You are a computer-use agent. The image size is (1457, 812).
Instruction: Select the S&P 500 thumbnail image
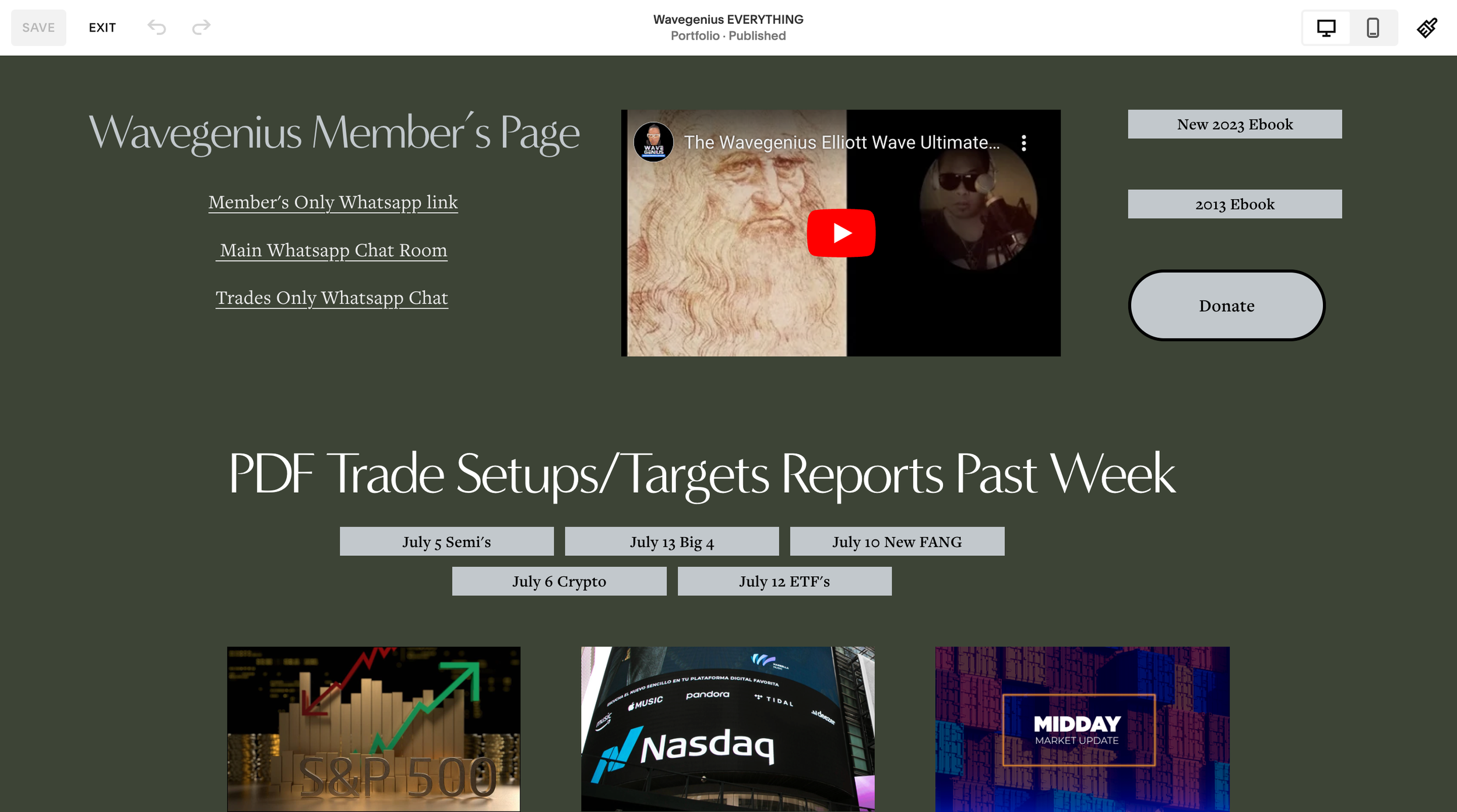374,728
